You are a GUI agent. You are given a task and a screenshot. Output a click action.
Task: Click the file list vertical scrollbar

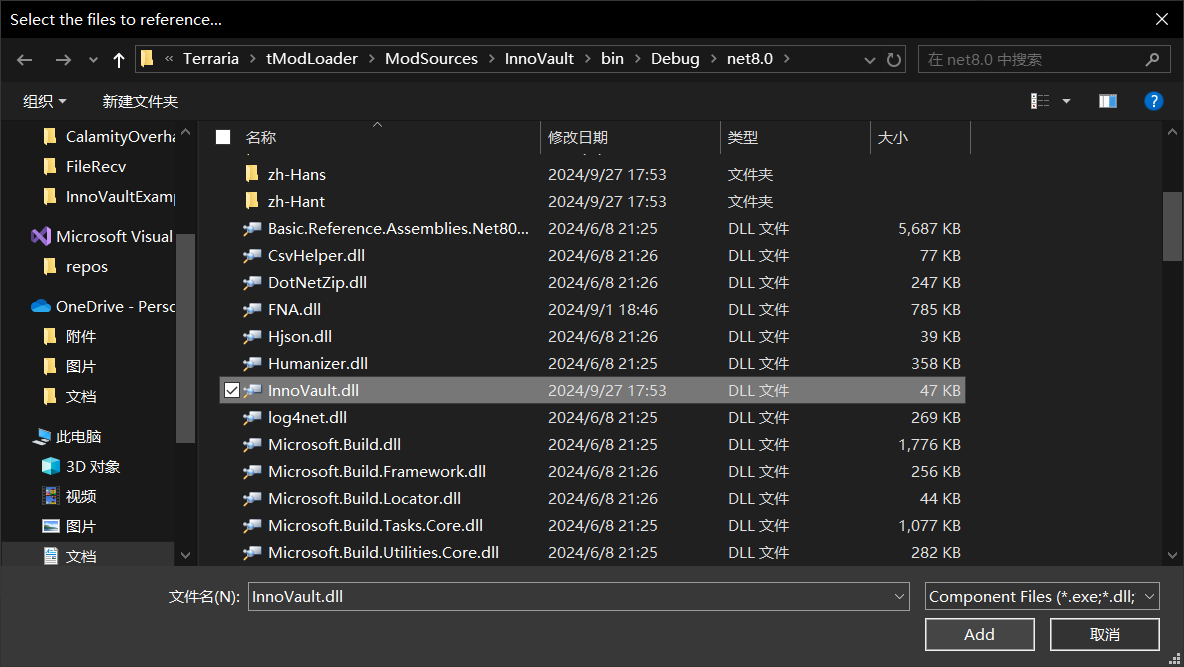click(x=1172, y=227)
